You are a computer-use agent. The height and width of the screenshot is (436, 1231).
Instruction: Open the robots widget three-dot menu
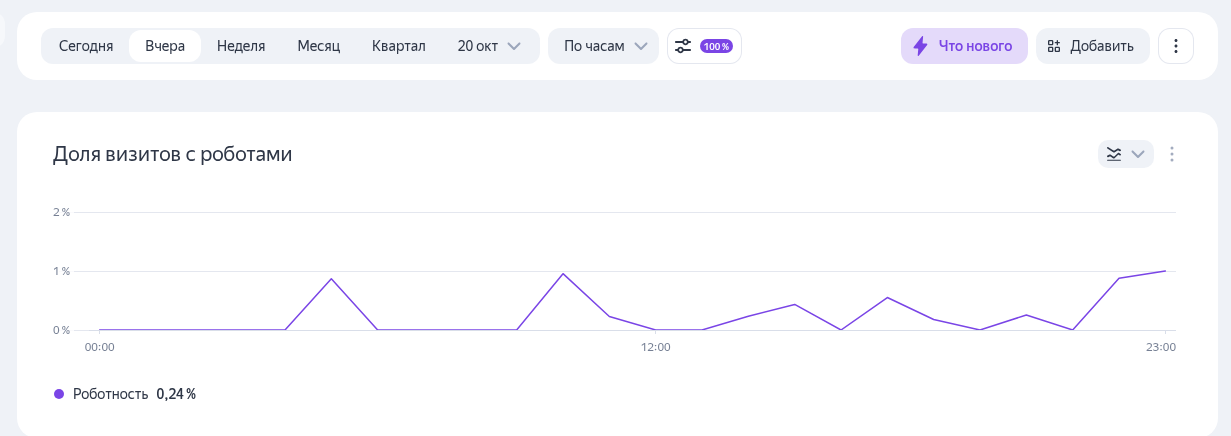1172,154
